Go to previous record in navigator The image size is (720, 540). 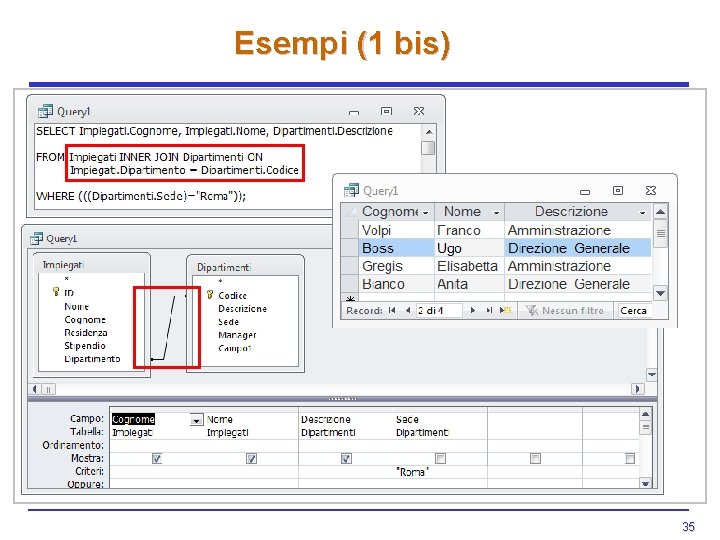pos(407,310)
